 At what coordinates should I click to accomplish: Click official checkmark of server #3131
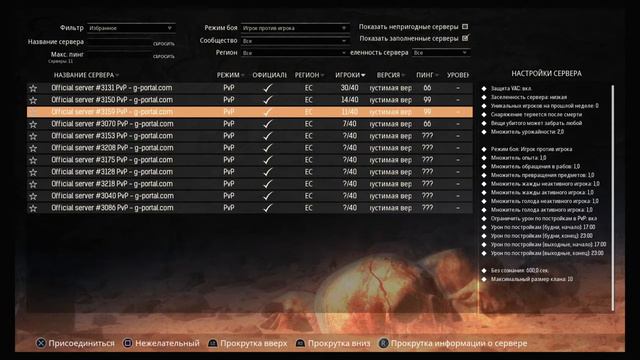coord(268,88)
